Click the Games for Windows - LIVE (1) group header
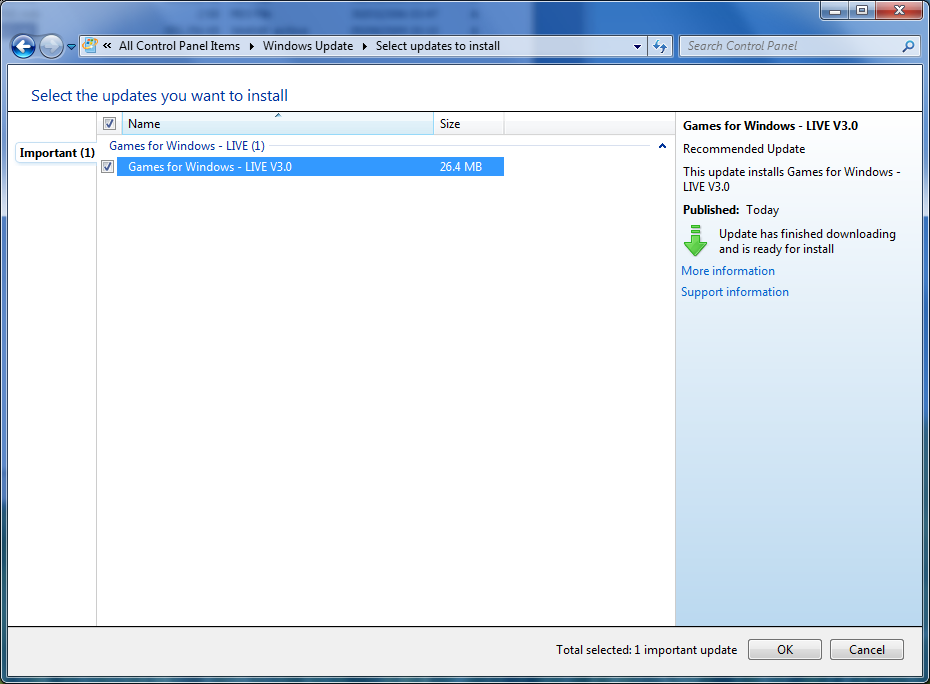 coord(187,146)
